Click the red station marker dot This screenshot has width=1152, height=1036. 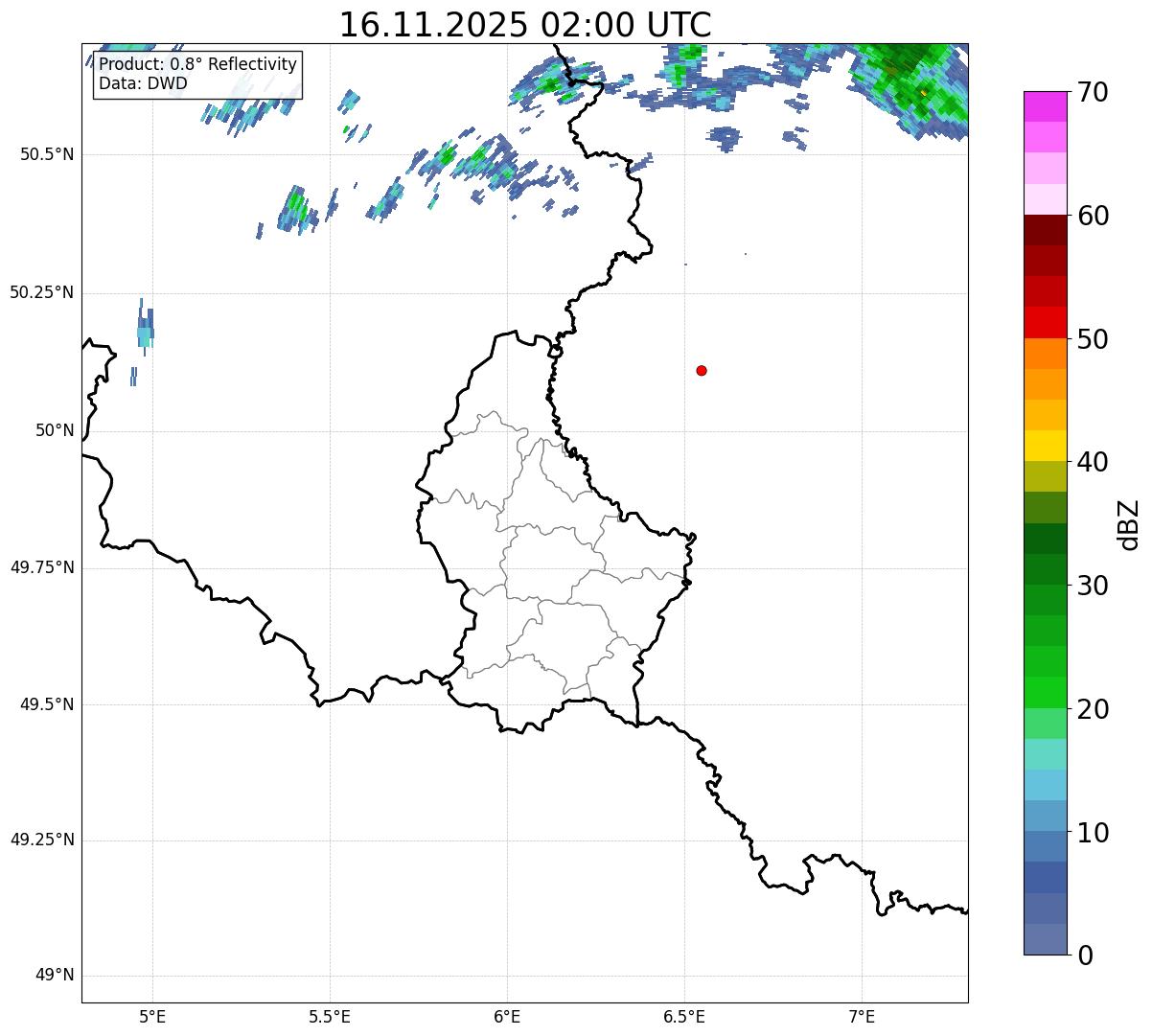(702, 370)
